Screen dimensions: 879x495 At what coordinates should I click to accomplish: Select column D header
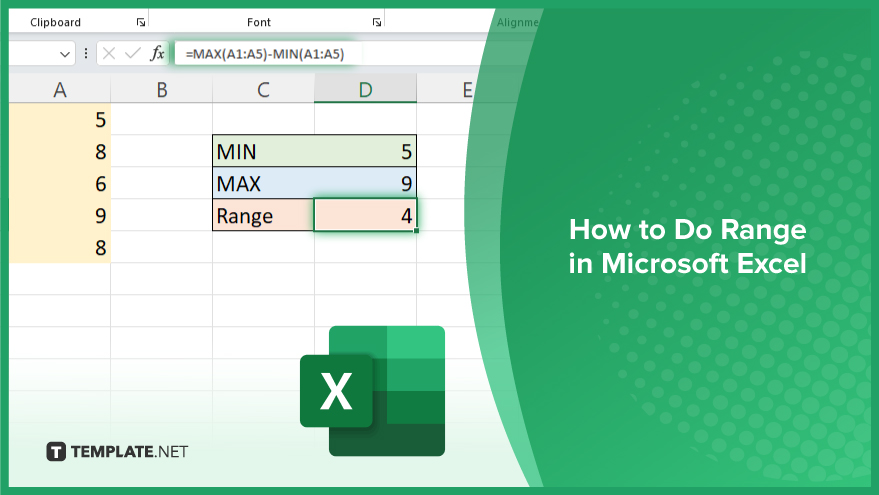pos(366,90)
